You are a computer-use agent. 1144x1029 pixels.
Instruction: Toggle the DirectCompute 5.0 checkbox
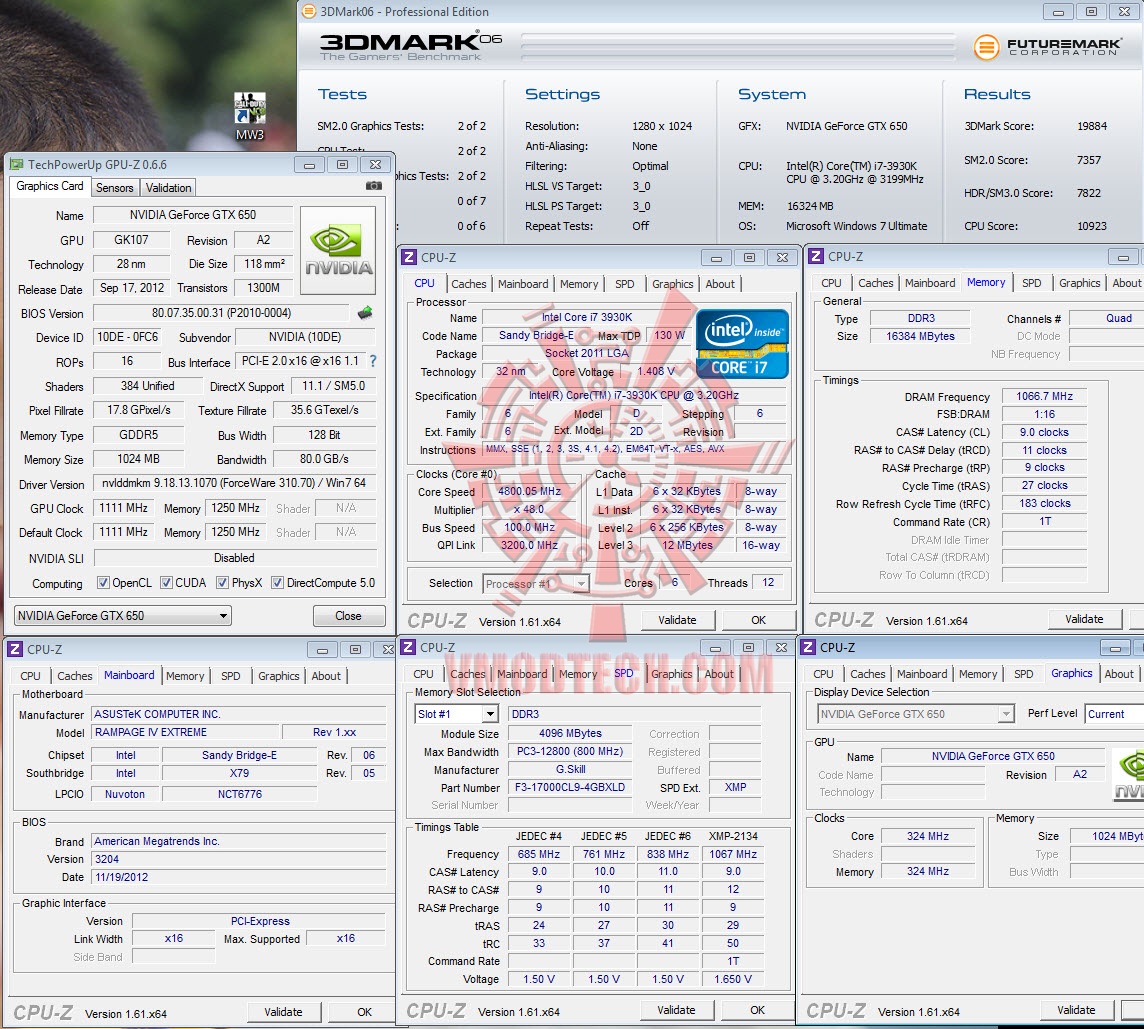(x=277, y=582)
